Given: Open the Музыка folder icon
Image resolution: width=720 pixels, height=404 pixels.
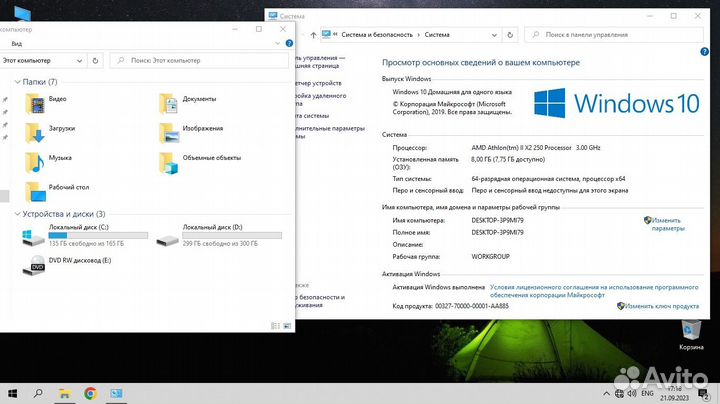Looking at the screenshot, I should (x=35, y=162).
